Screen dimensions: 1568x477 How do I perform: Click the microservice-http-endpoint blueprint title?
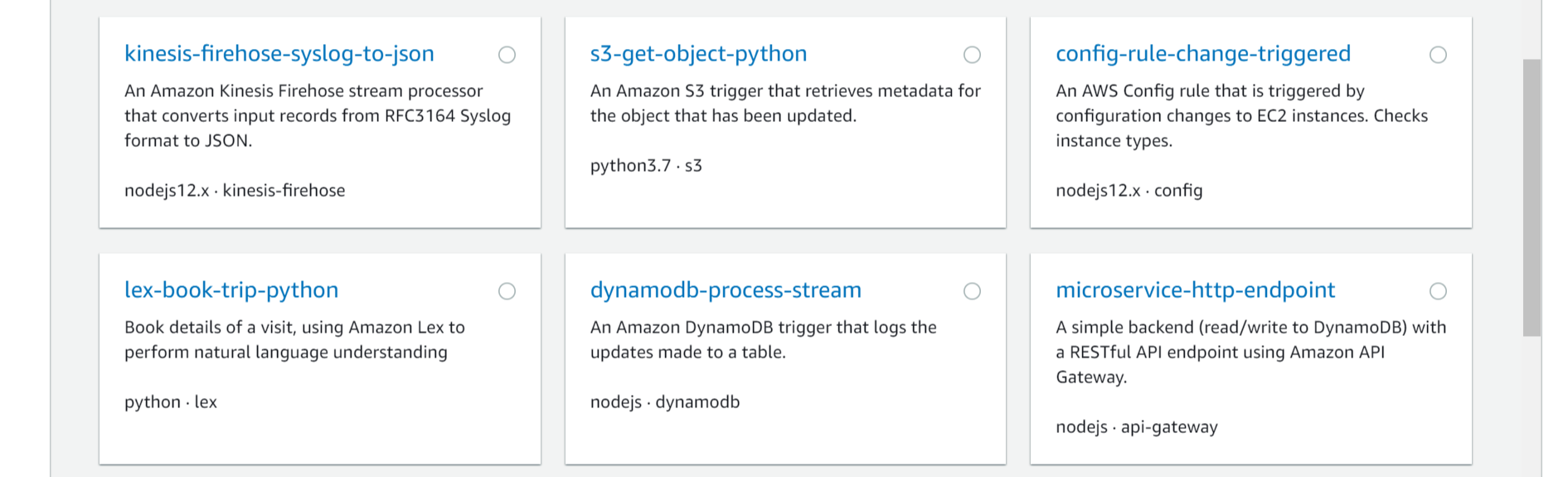coord(1195,290)
